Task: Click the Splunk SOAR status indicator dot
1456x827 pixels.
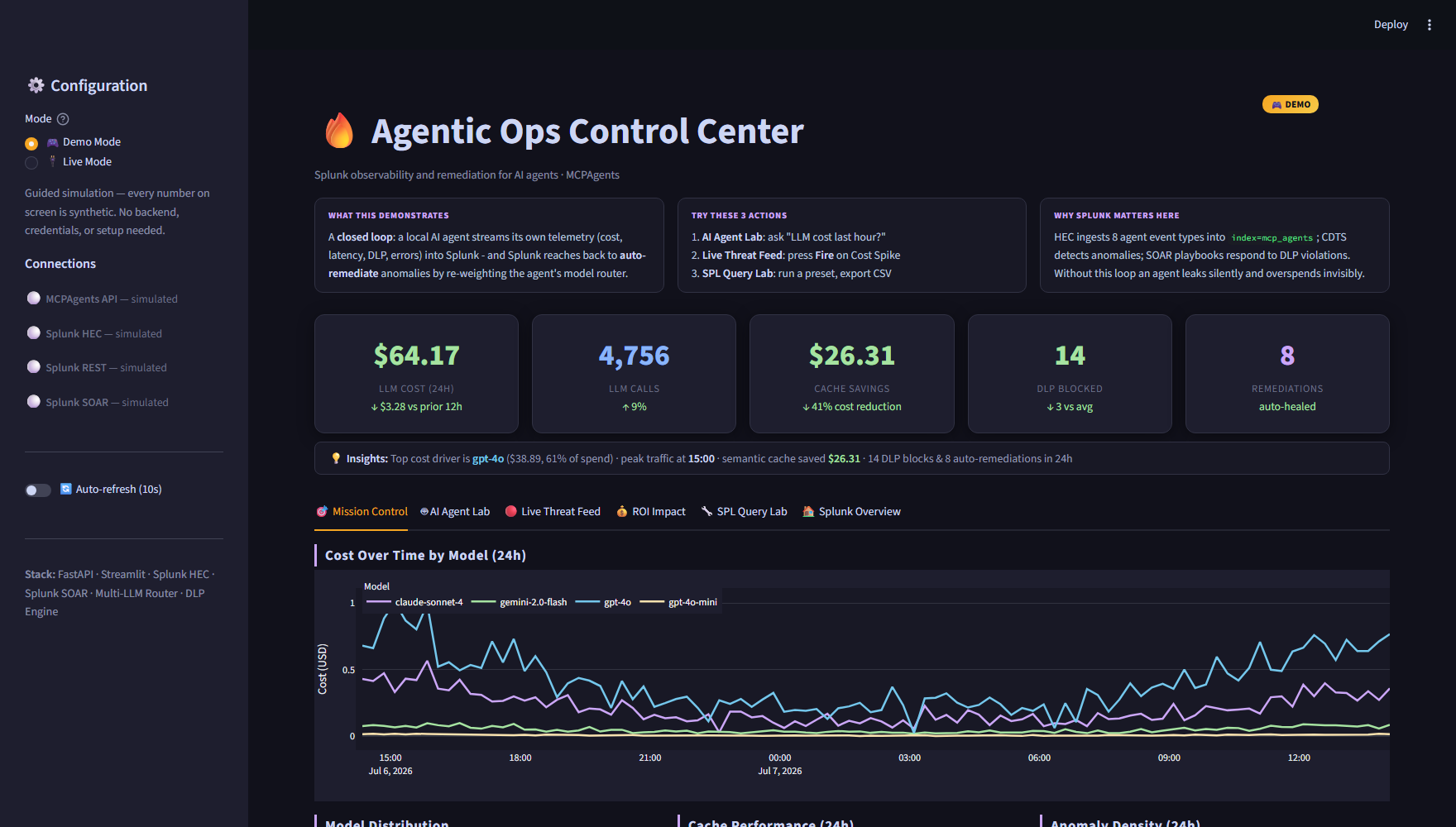Action: 34,401
